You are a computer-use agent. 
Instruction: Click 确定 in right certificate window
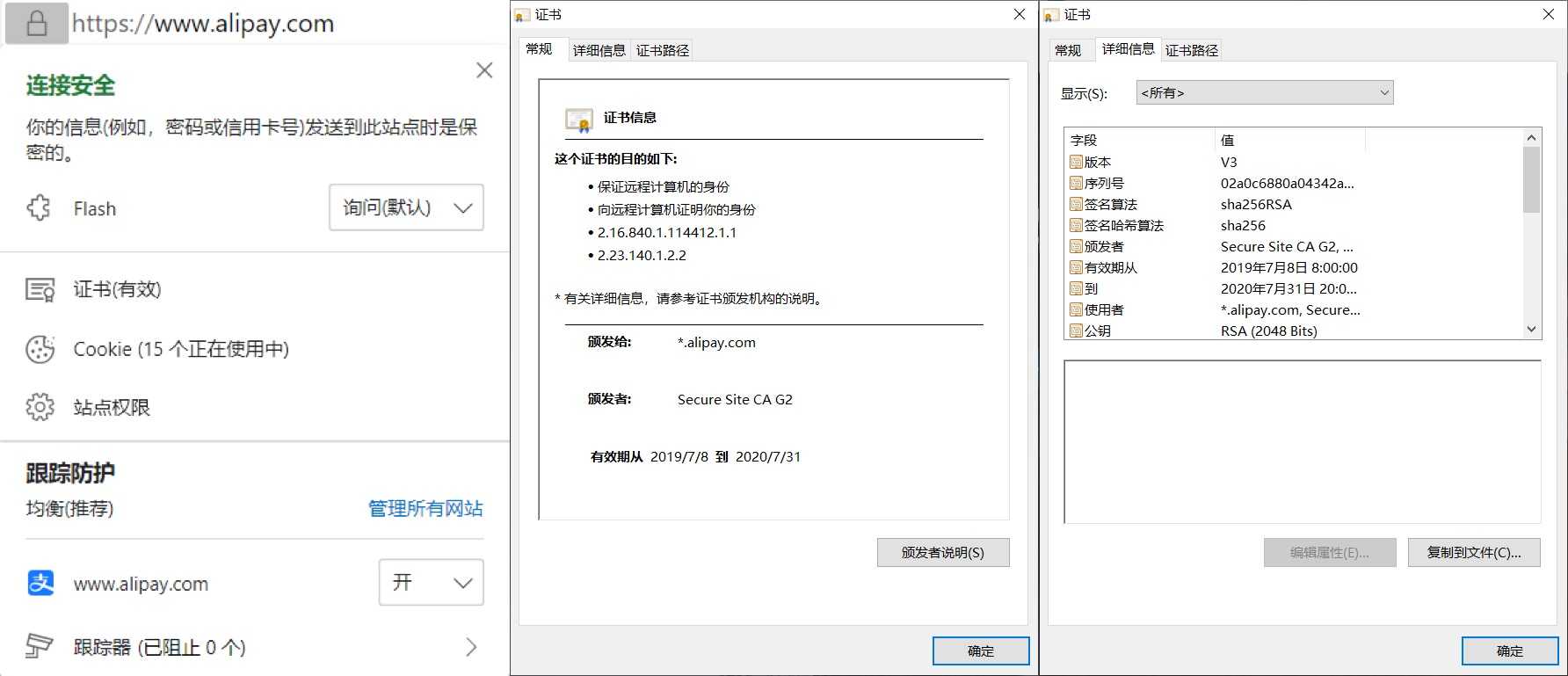(1510, 651)
